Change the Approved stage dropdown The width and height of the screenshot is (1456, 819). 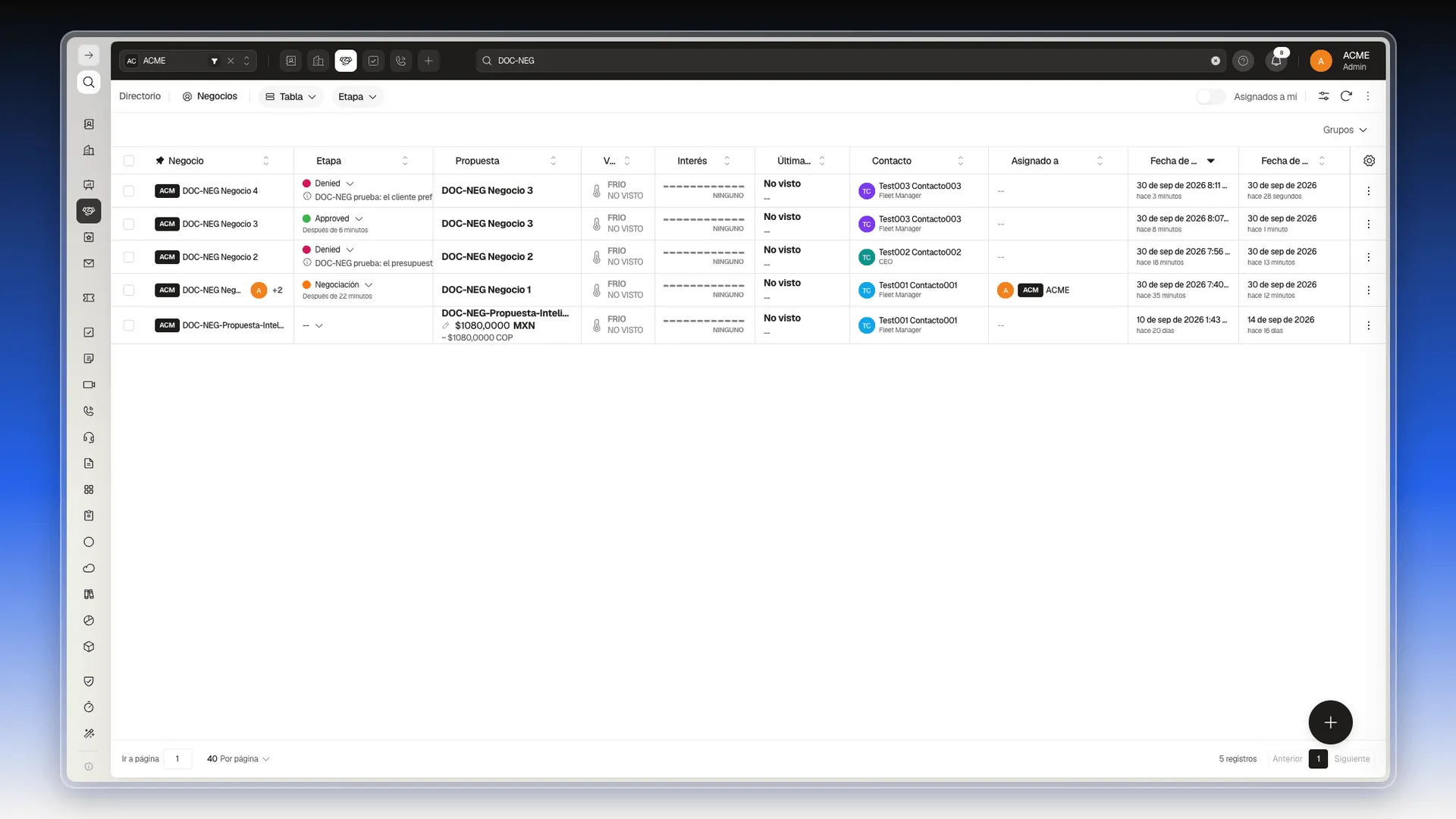(x=359, y=218)
